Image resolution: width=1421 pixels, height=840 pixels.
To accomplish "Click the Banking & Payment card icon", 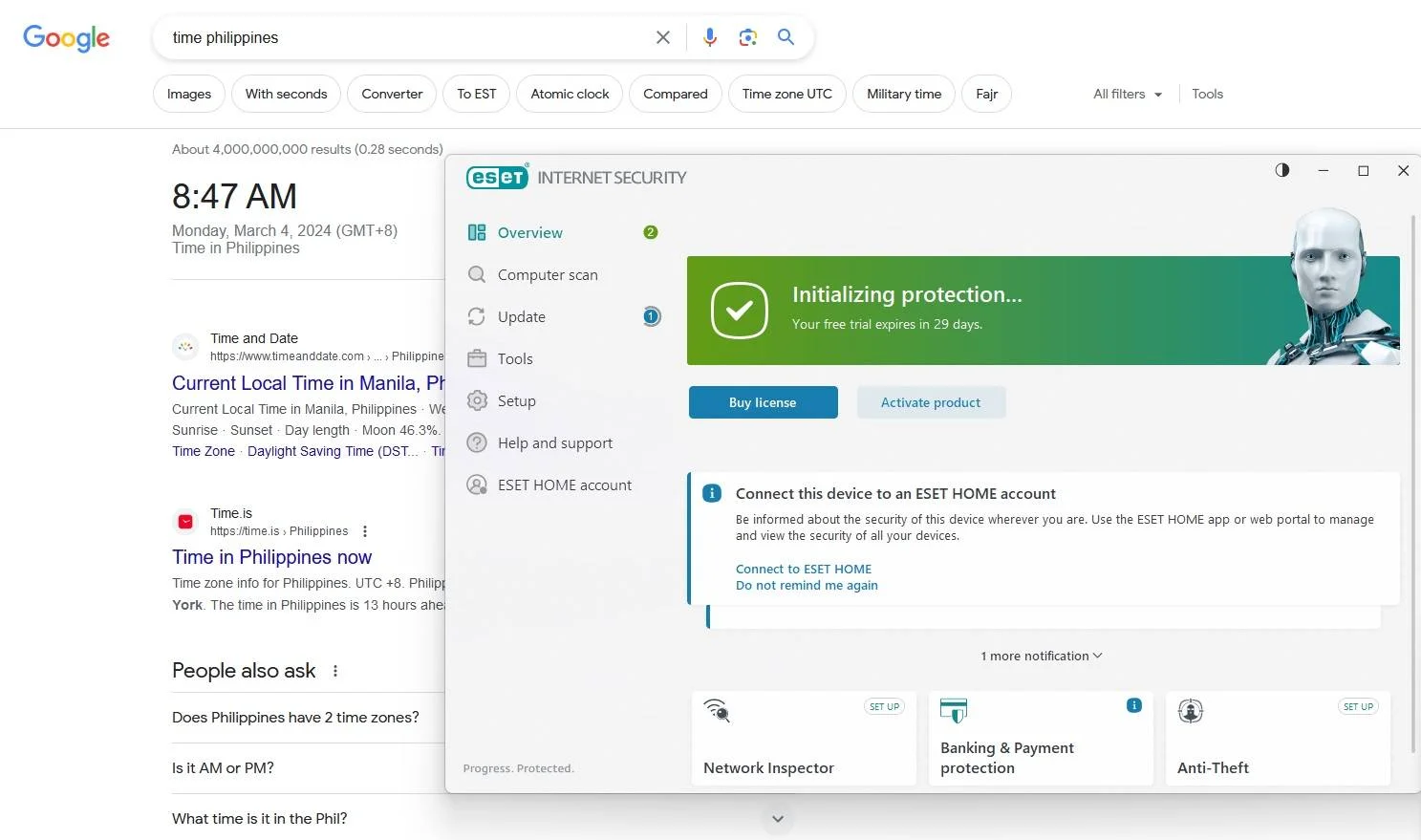I will 954,710.
